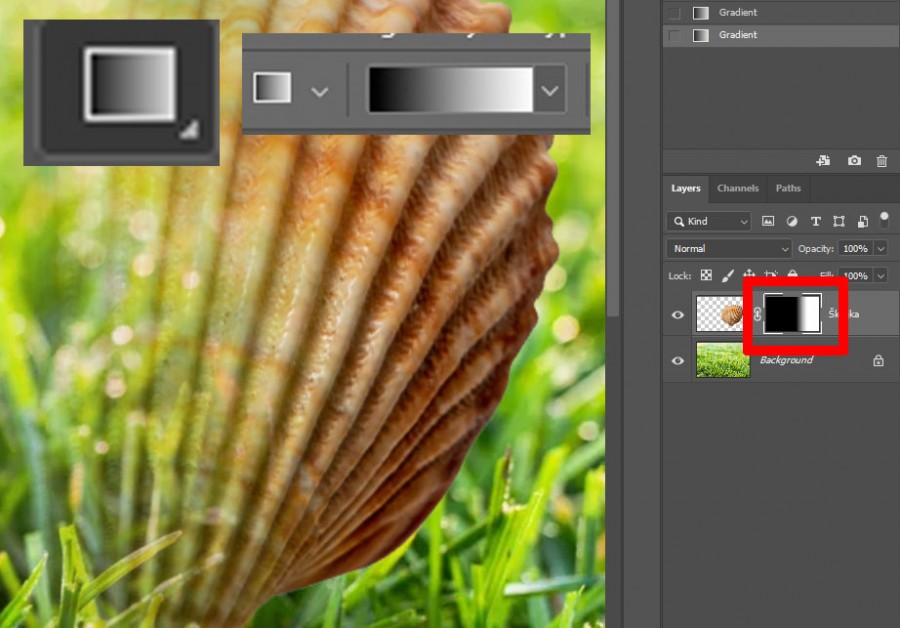Hide the Background layer via eye icon
Image resolution: width=900 pixels, height=628 pixels.
point(678,360)
